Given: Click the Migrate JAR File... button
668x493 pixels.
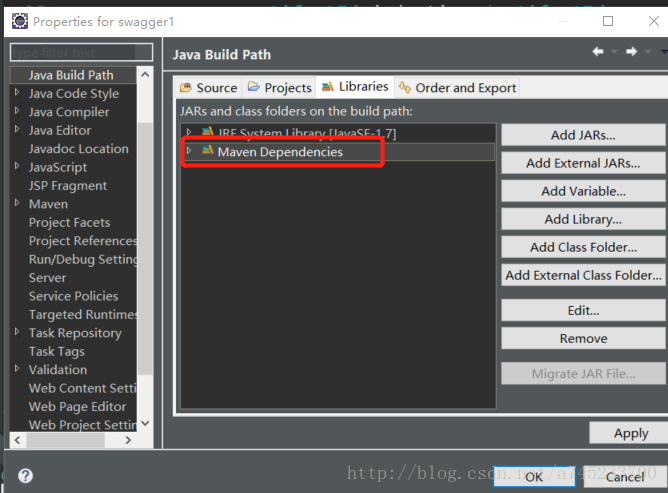Looking at the screenshot, I should point(583,373).
